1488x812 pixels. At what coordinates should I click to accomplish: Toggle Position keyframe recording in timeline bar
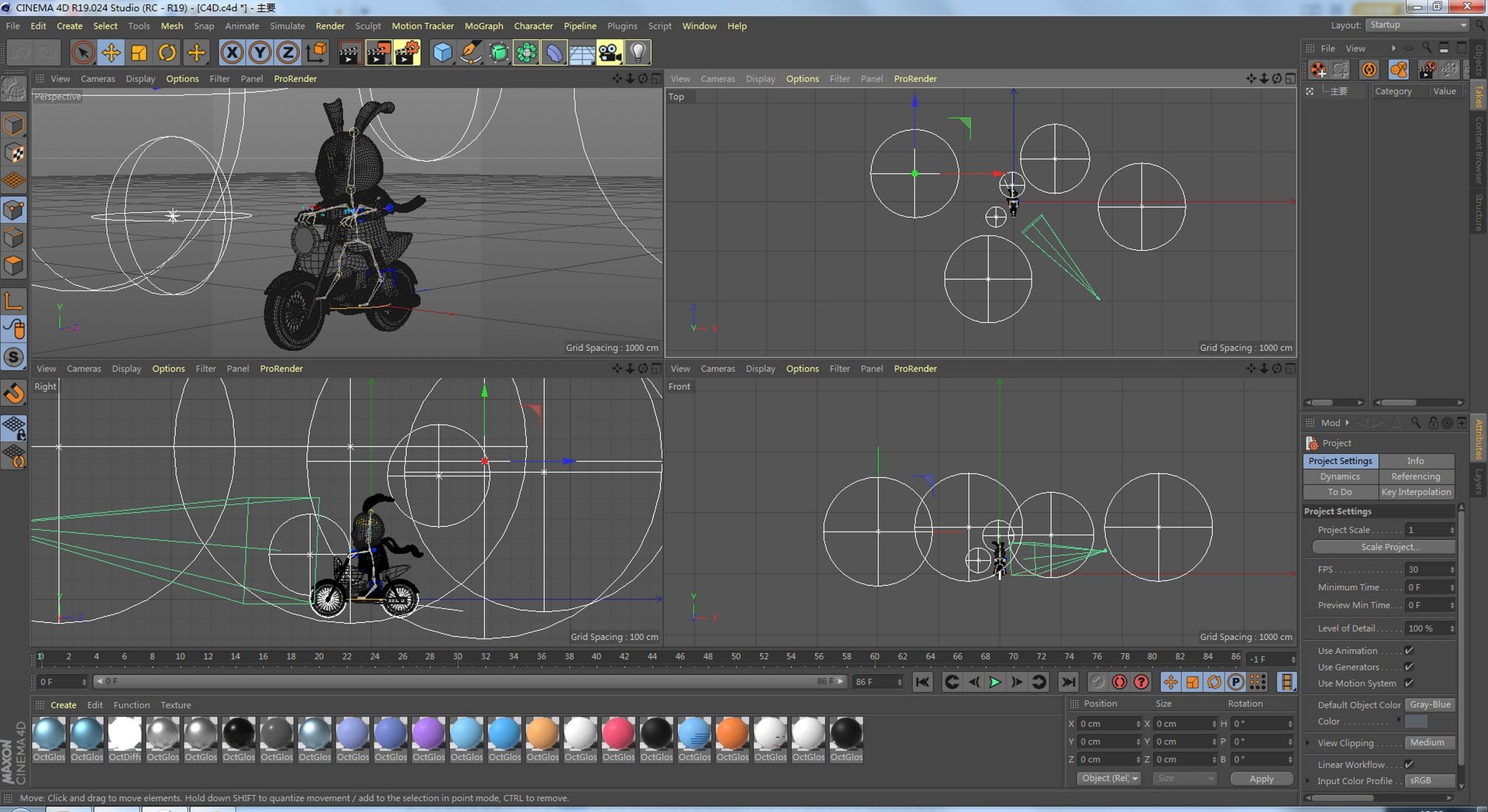click(x=1170, y=682)
